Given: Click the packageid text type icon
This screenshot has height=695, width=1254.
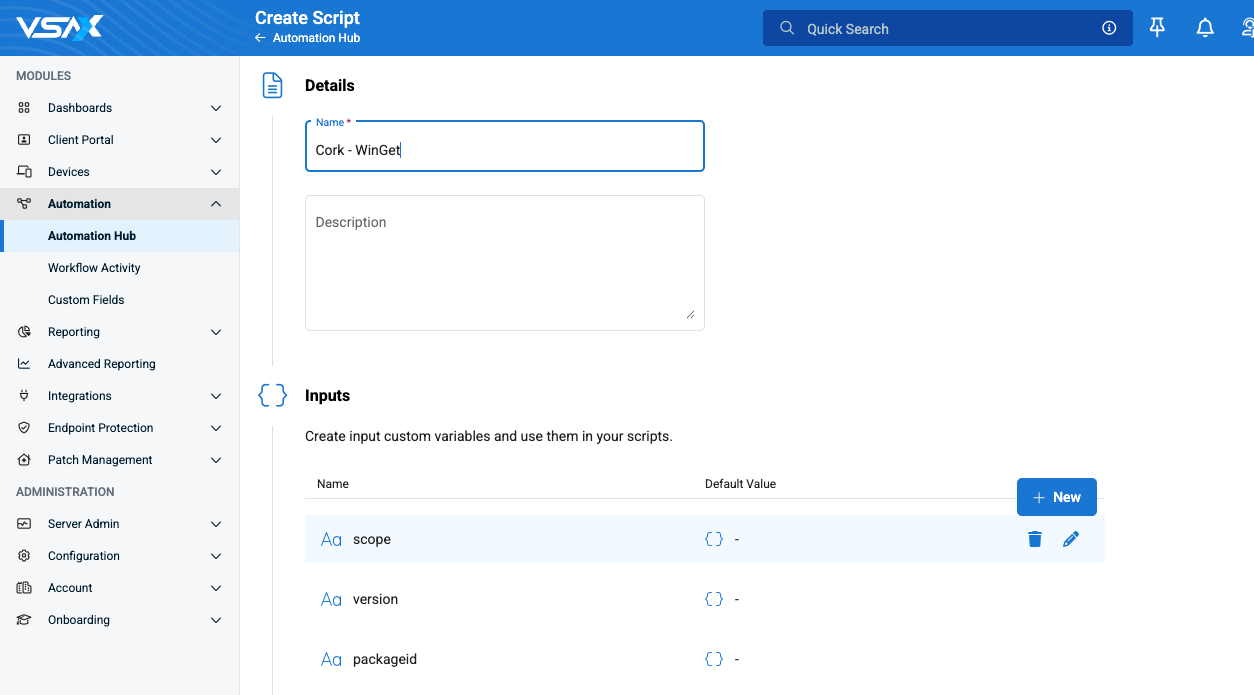Looking at the screenshot, I should [331, 660].
